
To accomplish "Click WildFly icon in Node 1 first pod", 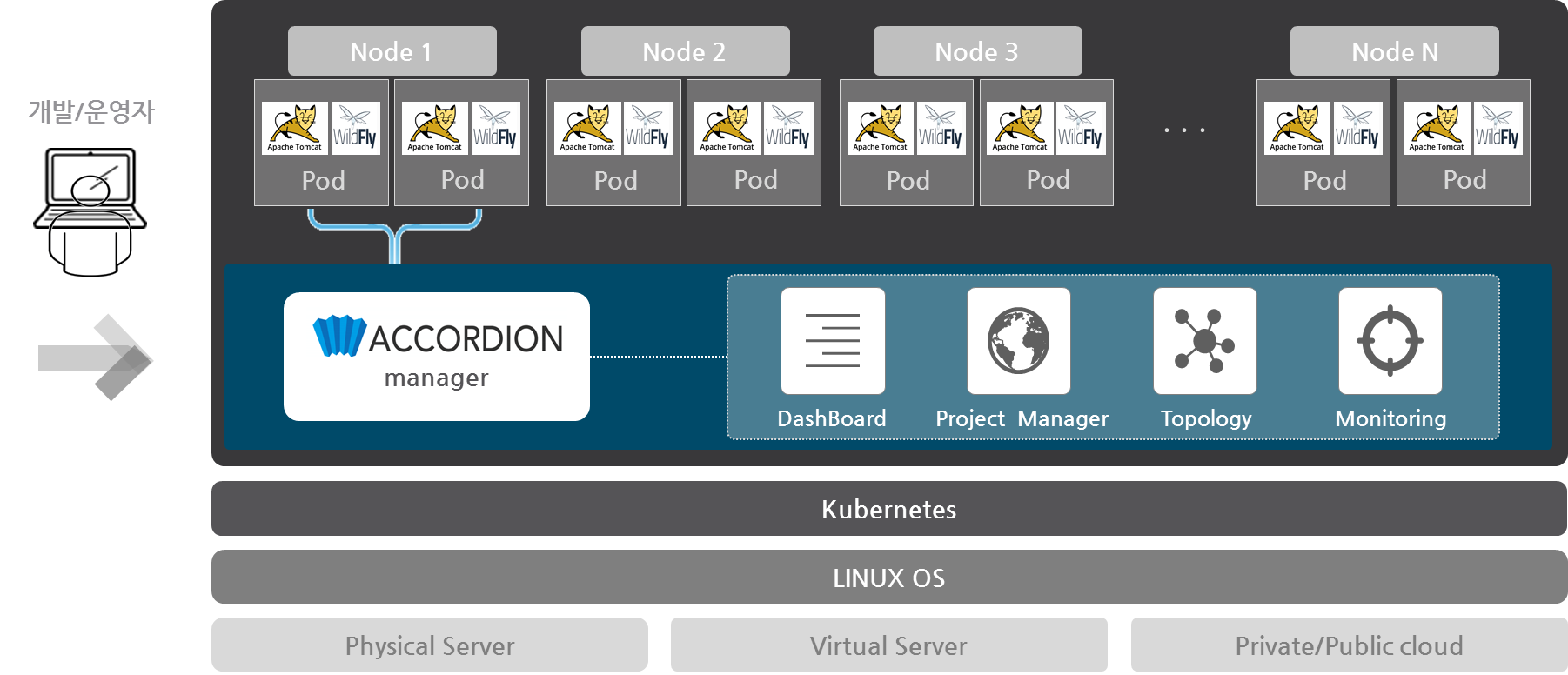I will click(x=355, y=129).
